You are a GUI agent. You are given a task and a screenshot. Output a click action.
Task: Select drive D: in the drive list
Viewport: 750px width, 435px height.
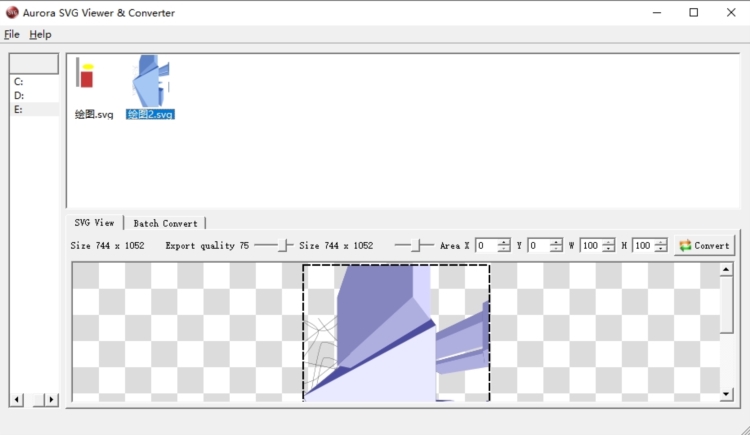click(19, 96)
